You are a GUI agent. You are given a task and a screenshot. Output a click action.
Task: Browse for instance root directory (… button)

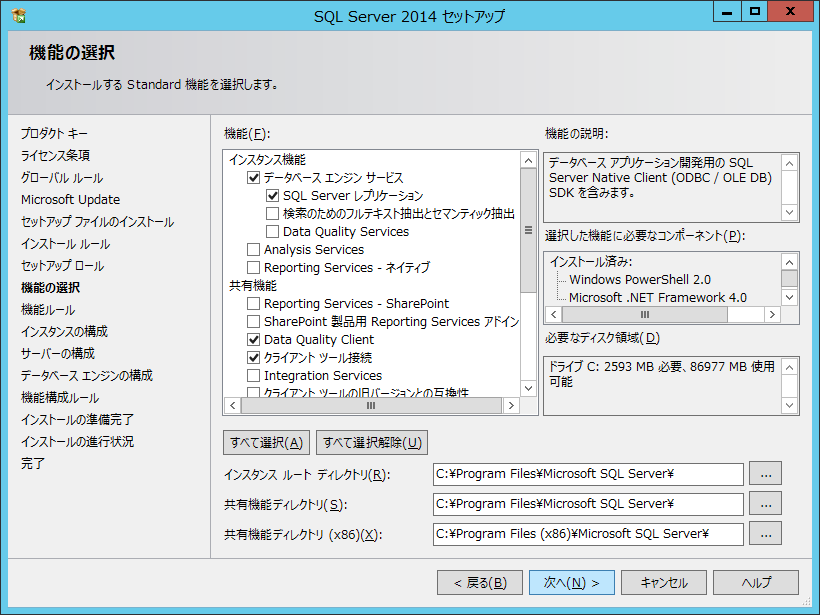765,474
